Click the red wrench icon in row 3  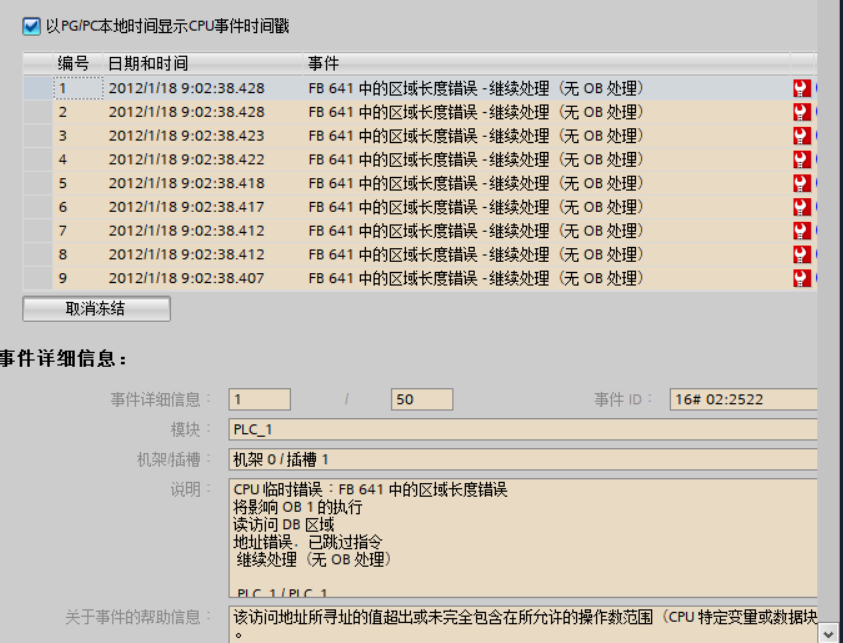[x=801, y=136]
